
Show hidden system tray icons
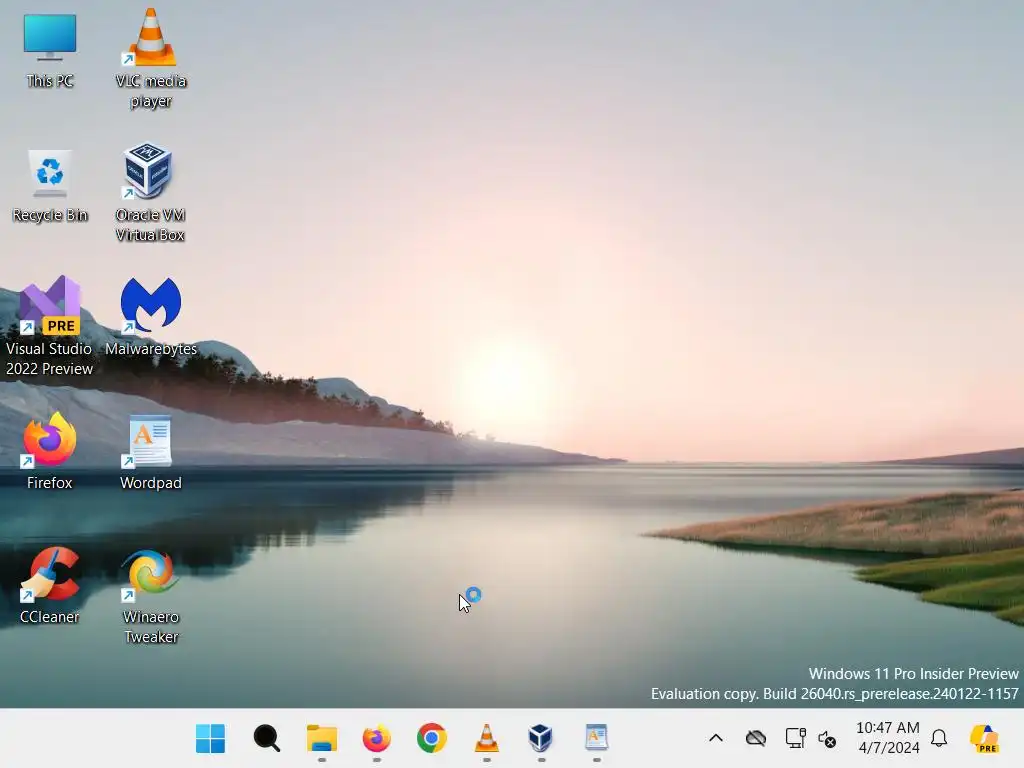tap(716, 738)
